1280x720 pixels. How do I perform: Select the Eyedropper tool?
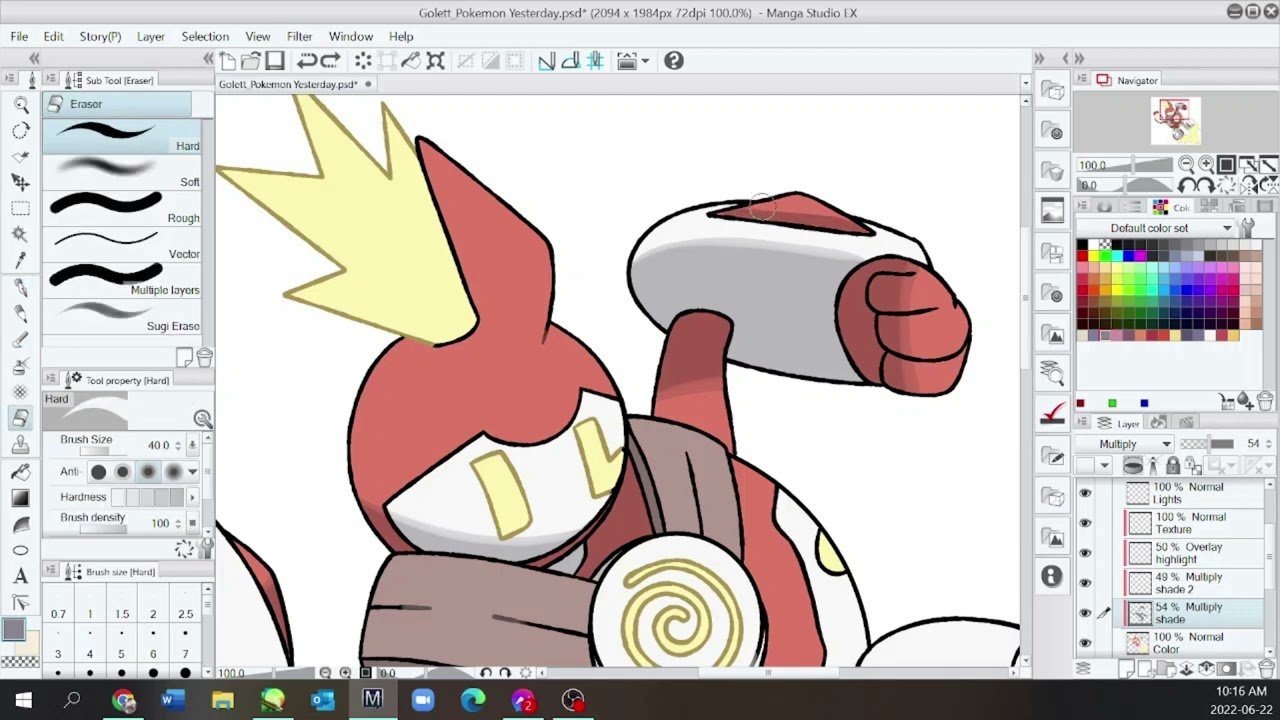click(20, 261)
